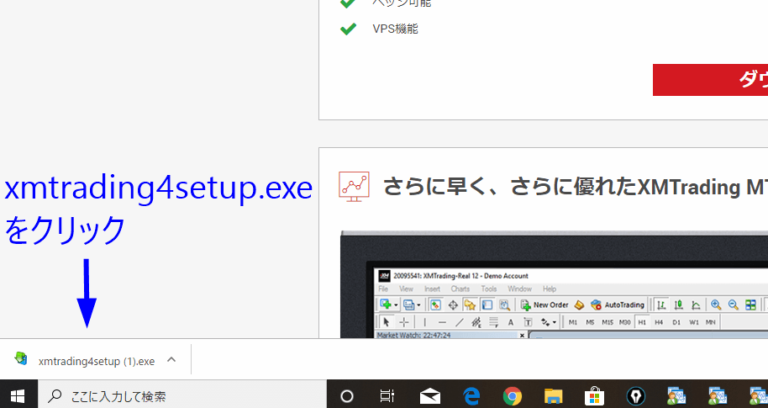Viewport: 768px width, 408px height.
Task: Launch Mail app from taskbar
Action: tap(430, 396)
